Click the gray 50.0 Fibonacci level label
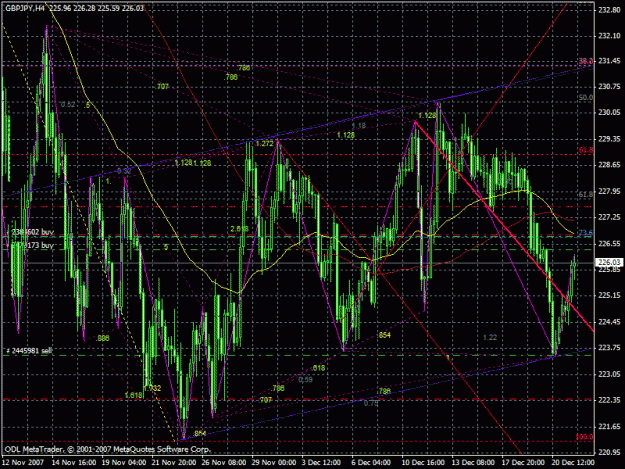625x469 pixels. coord(586,98)
